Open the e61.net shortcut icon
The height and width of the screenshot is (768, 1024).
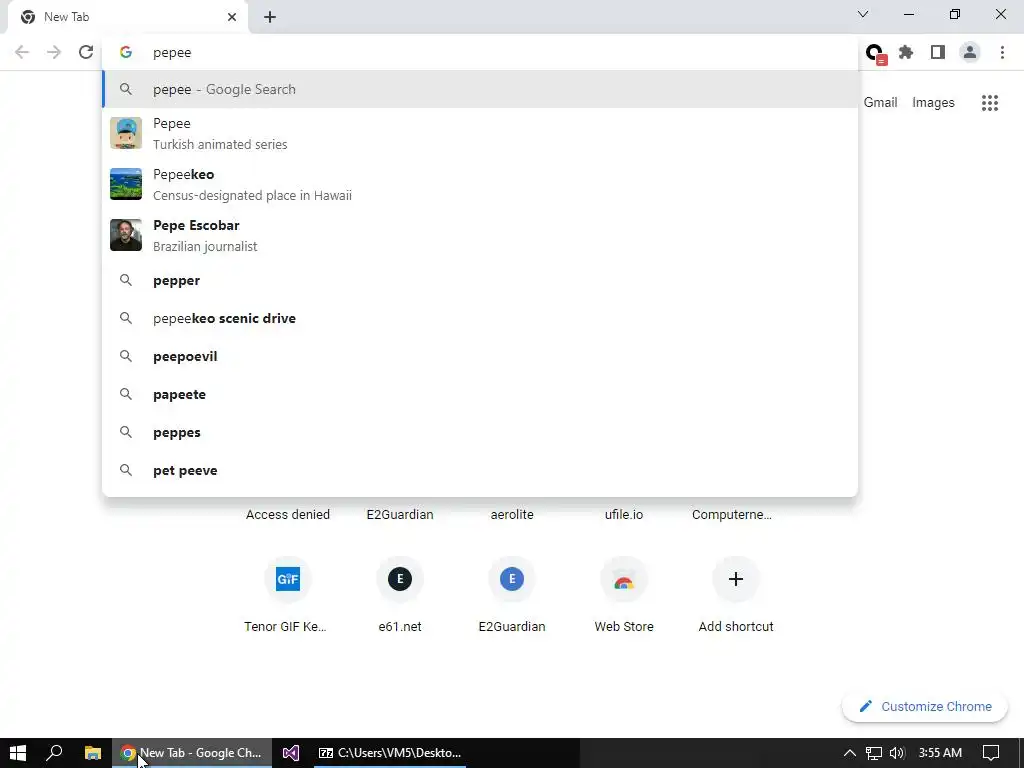coord(400,579)
